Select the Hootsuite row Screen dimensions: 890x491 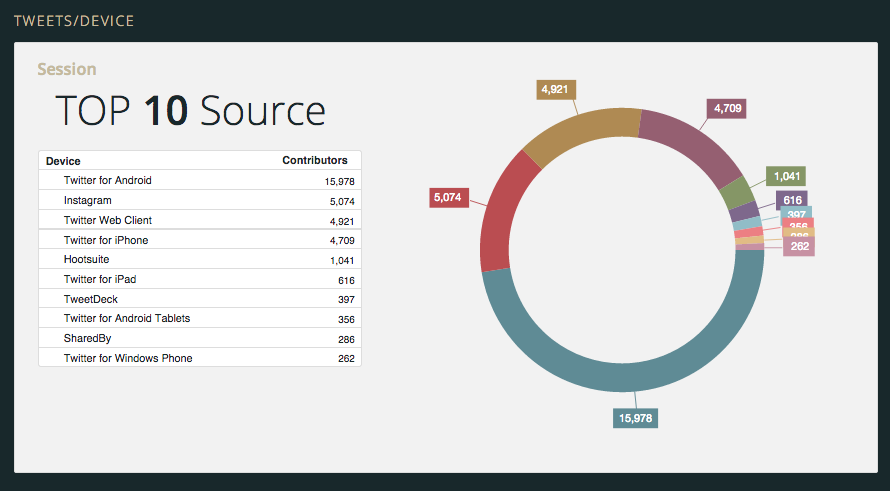(200, 259)
